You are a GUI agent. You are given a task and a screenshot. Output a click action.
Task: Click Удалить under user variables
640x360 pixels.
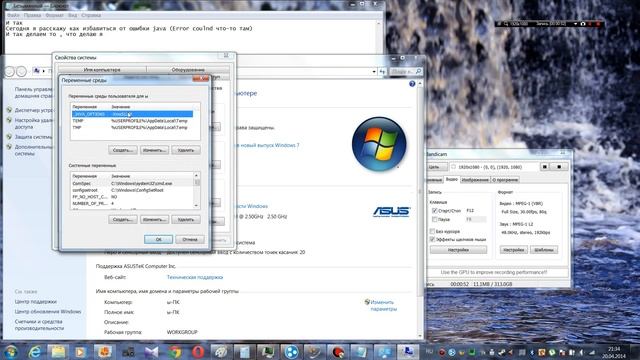coord(186,150)
